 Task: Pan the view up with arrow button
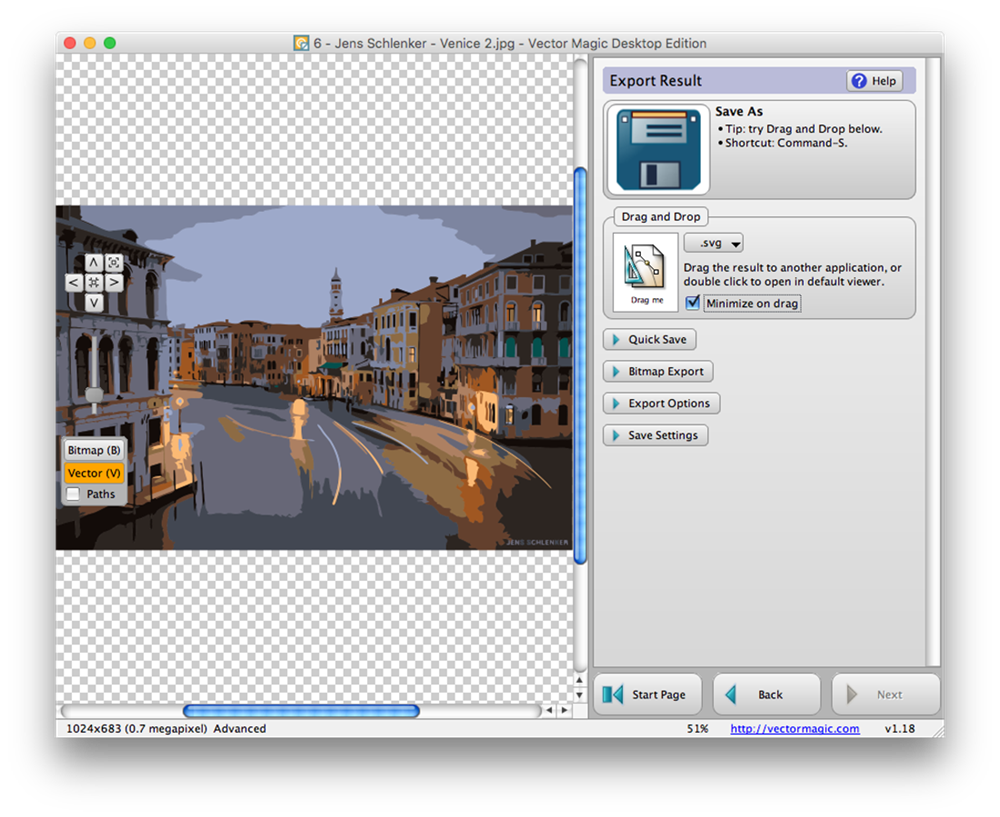tap(94, 262)
